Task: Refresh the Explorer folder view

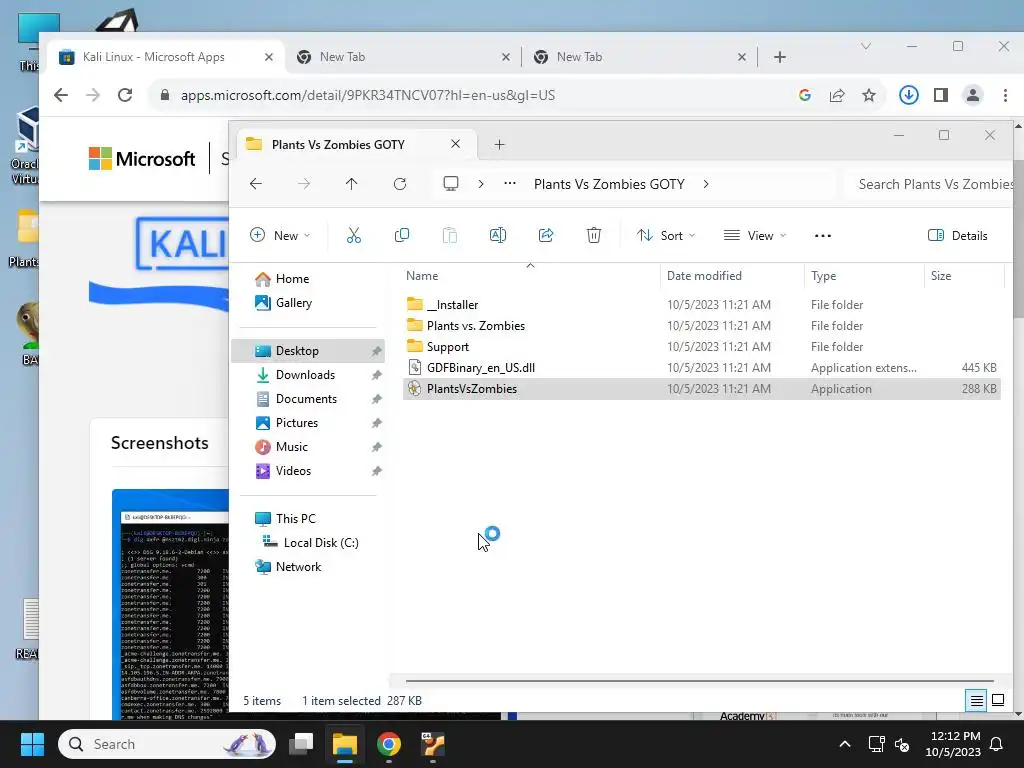Action: (x=400, y=184)
